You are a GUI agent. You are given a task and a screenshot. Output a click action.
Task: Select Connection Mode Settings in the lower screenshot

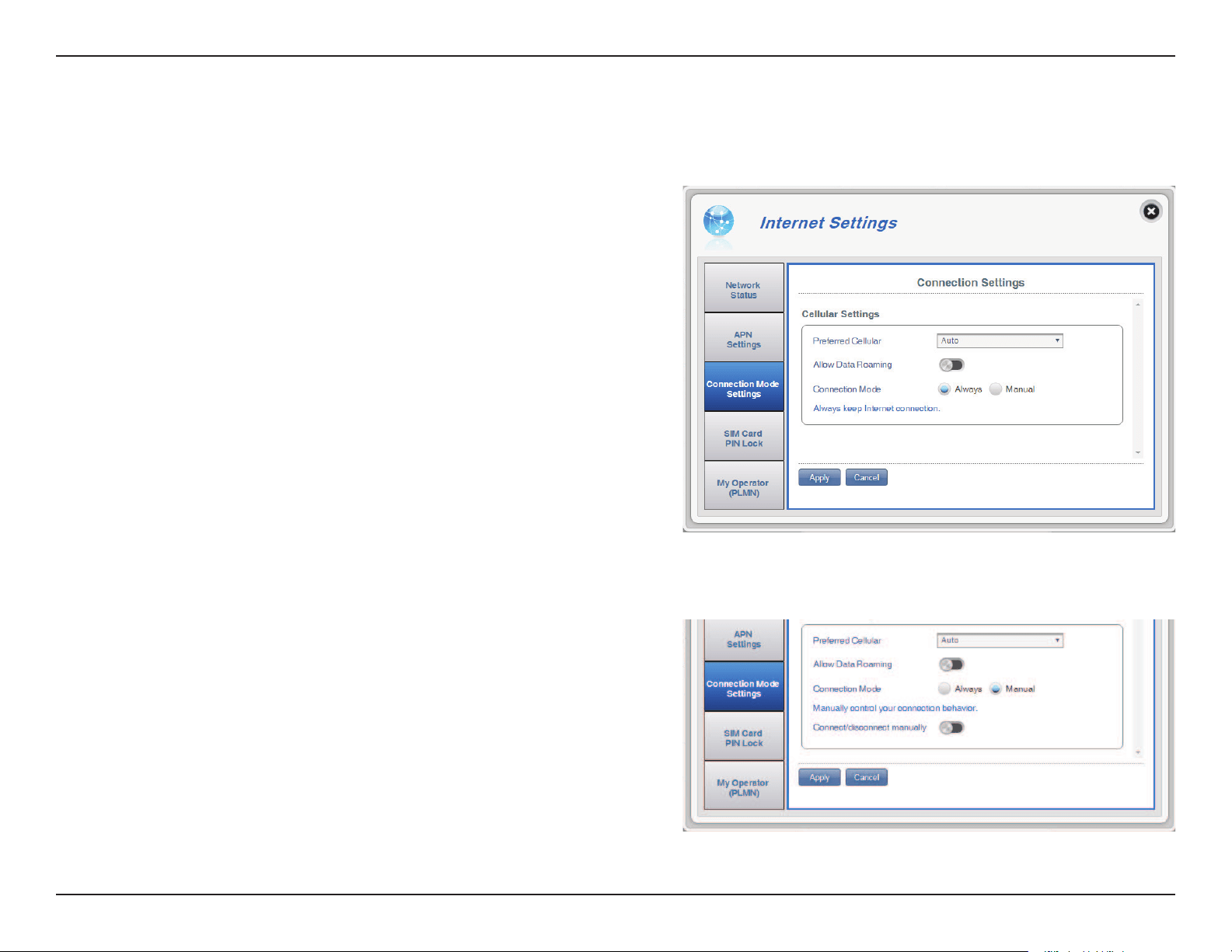point(744,687)
